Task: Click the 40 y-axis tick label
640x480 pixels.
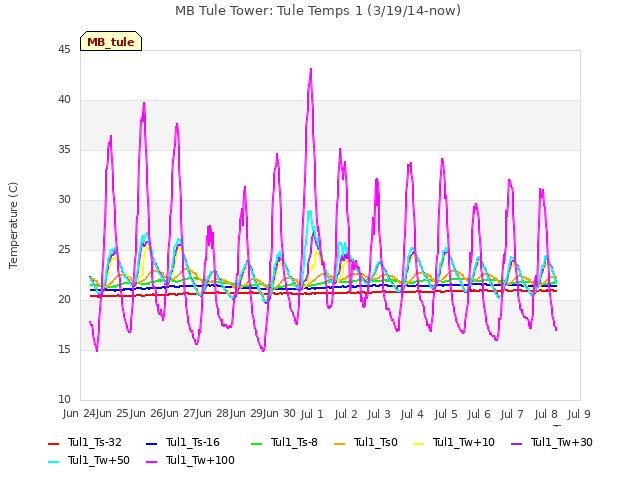Action: 64,100
